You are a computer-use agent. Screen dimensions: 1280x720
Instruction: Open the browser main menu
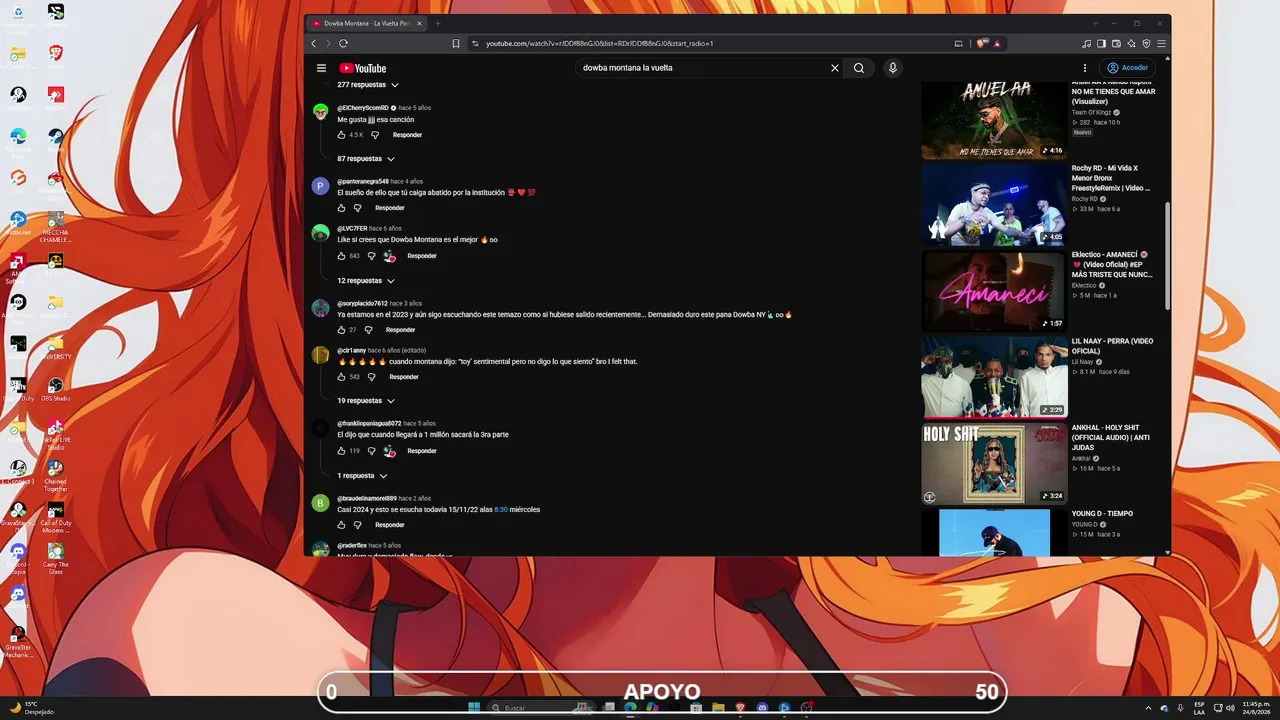point(1161,43)
